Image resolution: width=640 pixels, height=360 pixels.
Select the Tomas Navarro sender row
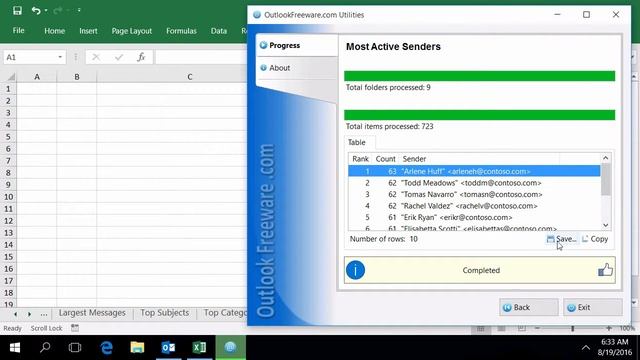474,194
